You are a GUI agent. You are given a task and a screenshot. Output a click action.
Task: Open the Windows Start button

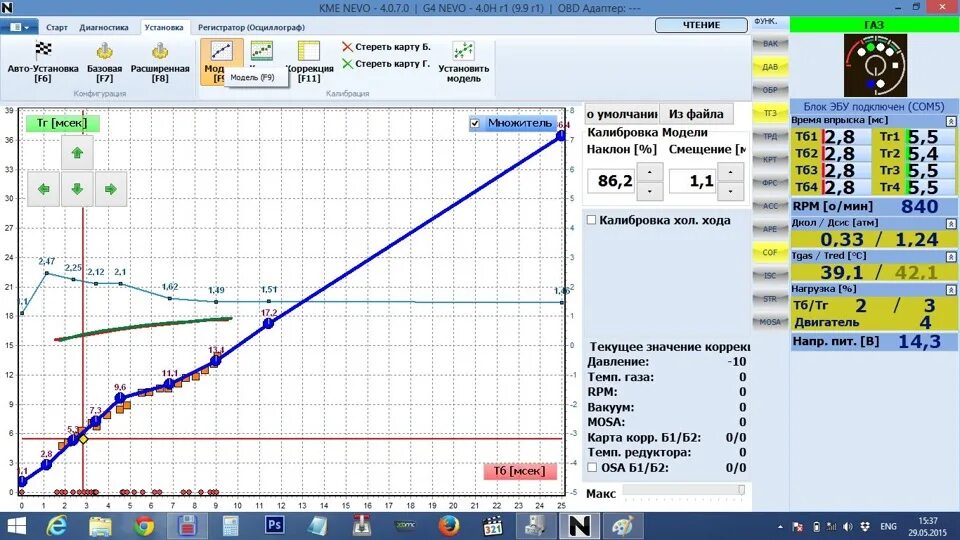click(x=17, y=526)
